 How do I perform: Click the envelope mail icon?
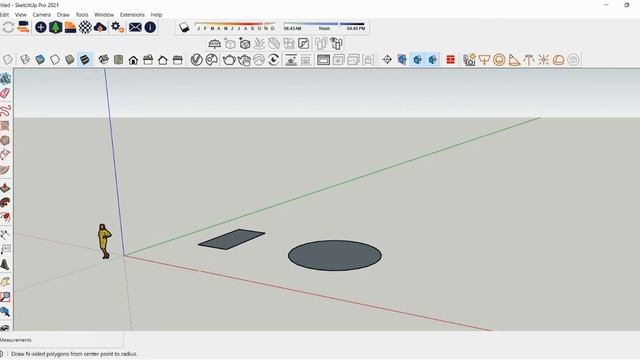(135, 27)
